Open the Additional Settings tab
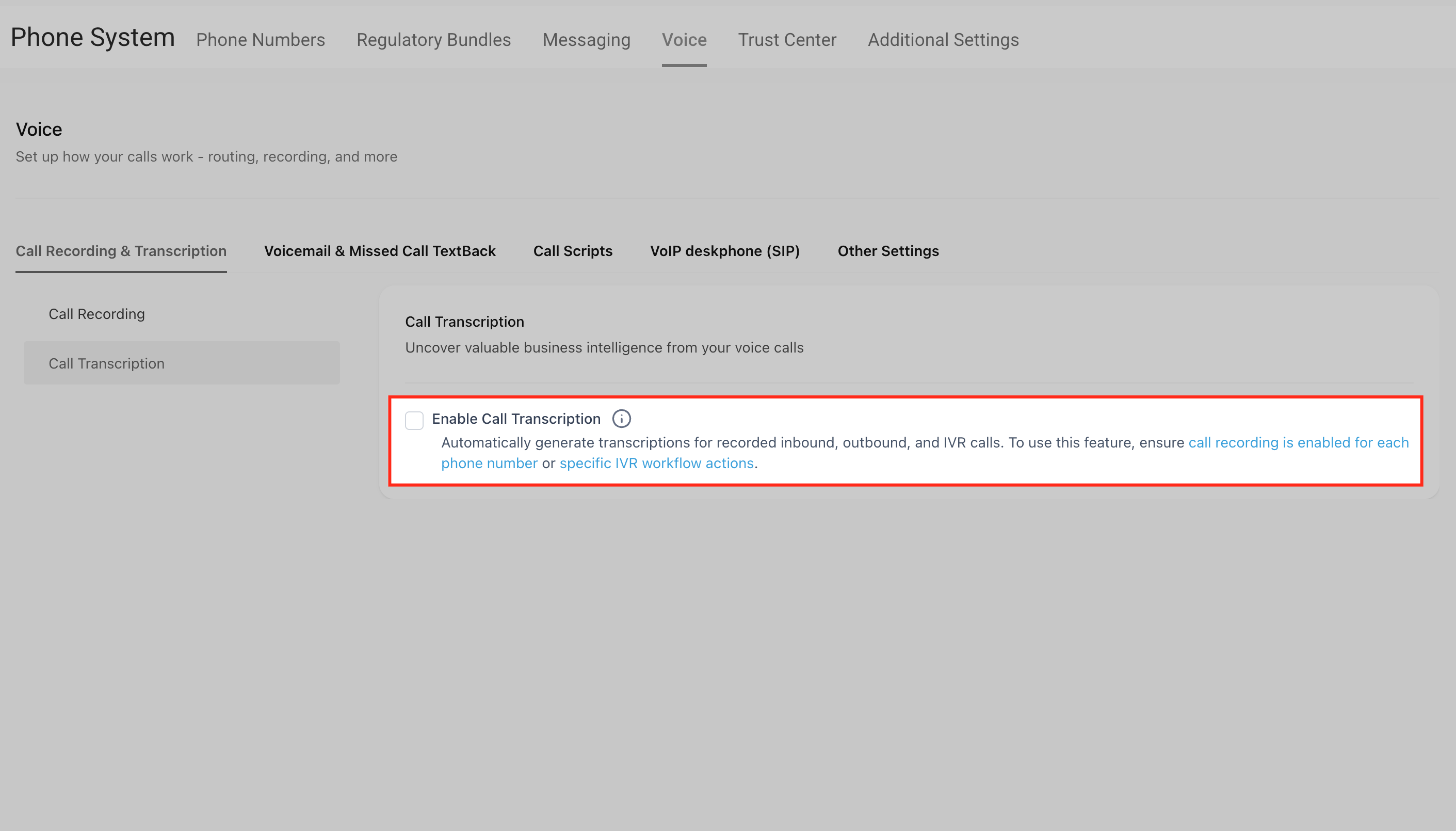This screenshot has height=831, width=1456. tap(943, 40)
